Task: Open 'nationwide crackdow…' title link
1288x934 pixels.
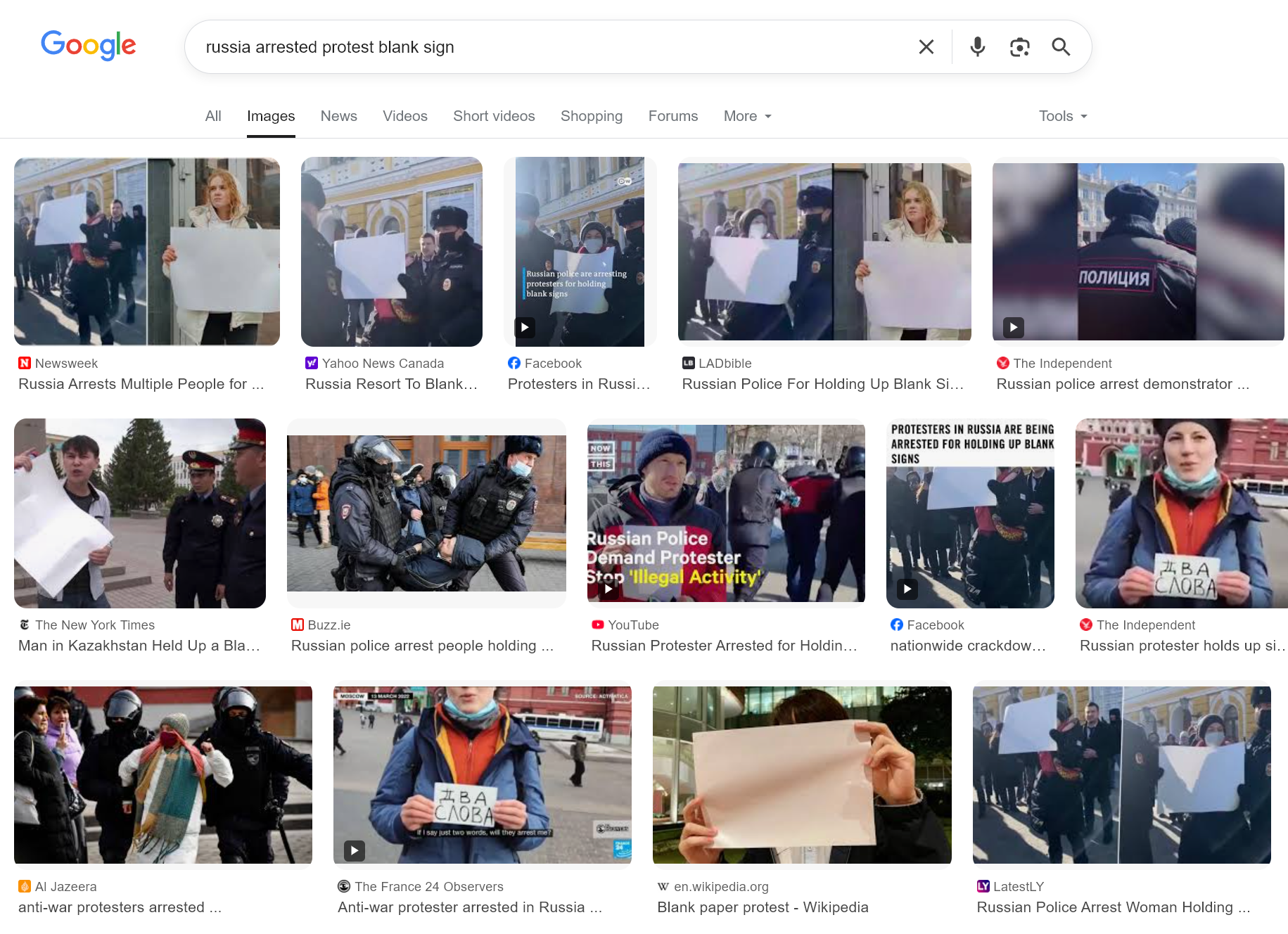Action: point(968,646)
